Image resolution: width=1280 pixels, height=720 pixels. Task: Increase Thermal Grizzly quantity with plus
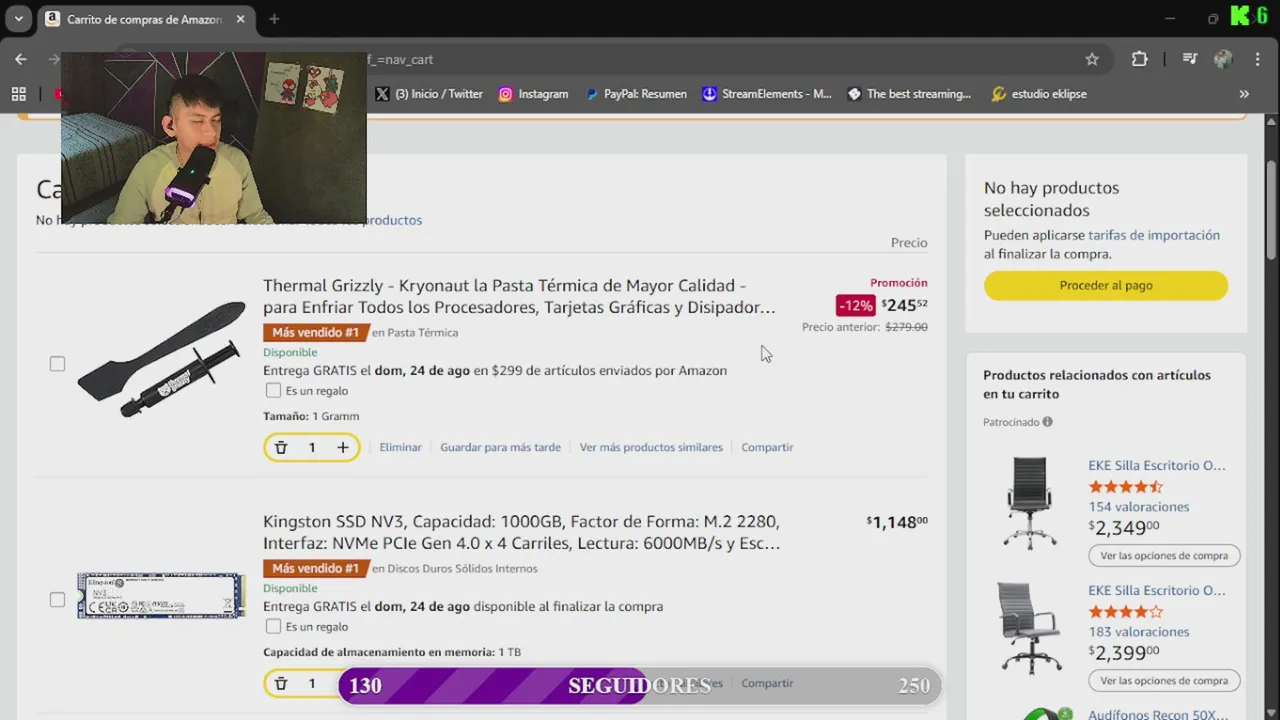[342, 448]
